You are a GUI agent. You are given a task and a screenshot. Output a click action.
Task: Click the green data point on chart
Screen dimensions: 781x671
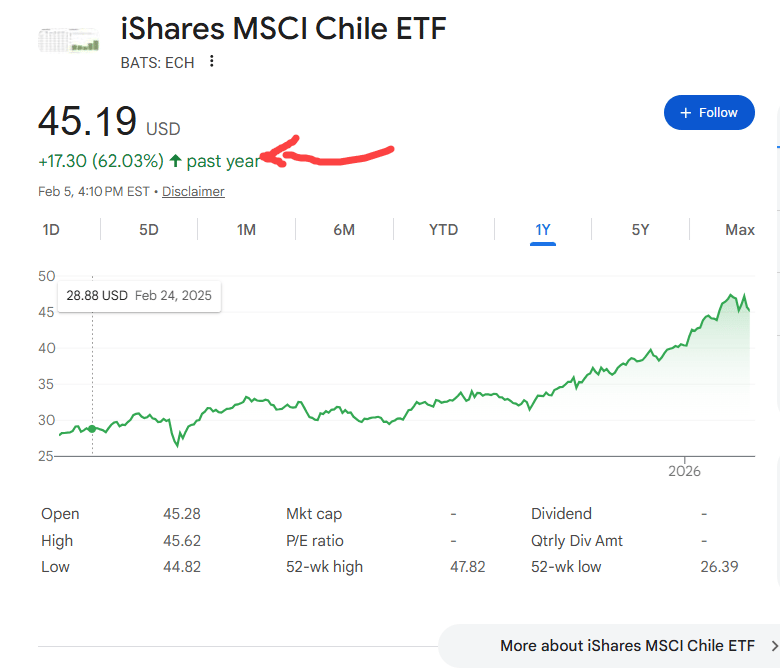(92, 428)
